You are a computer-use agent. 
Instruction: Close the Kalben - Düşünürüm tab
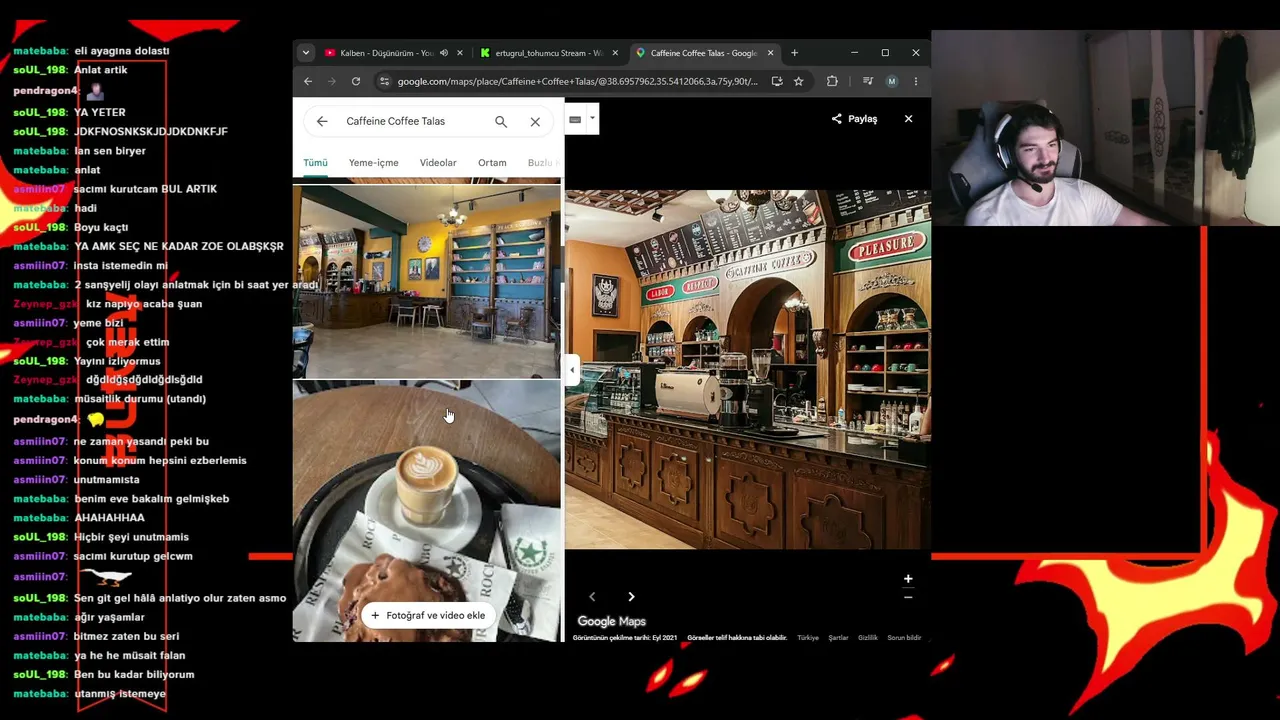460,53
